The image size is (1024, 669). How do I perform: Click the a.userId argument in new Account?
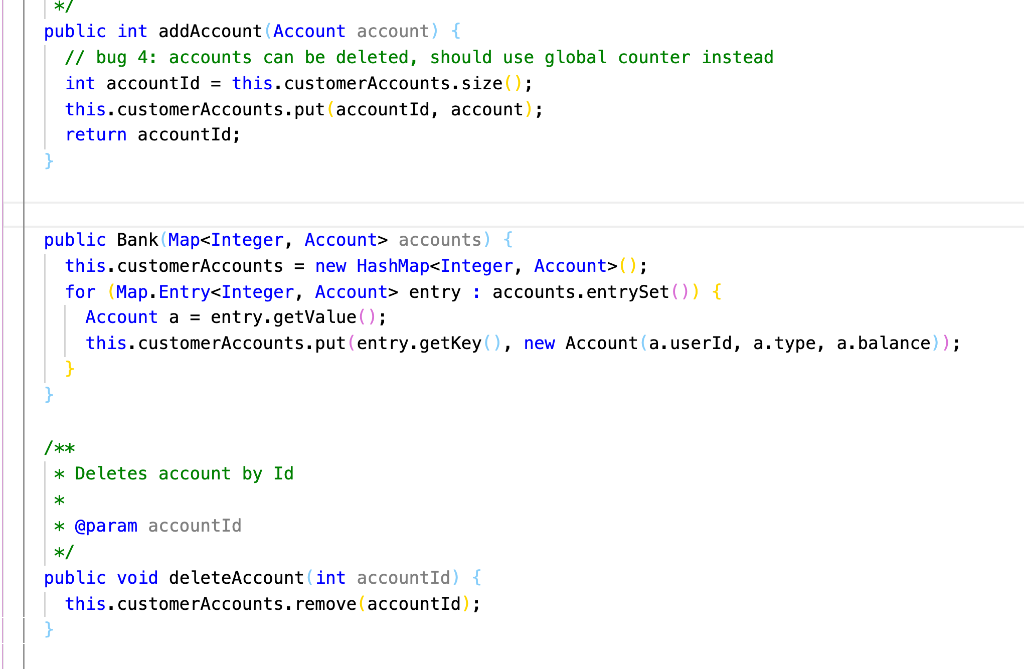(x=693, y=343)
